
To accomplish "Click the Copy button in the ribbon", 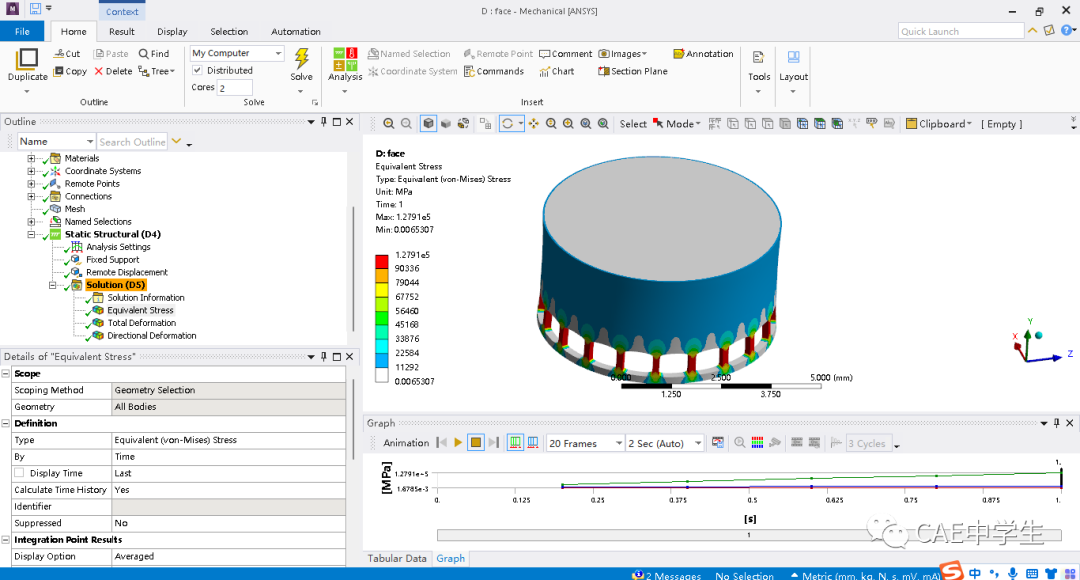I will click(70, 71).
